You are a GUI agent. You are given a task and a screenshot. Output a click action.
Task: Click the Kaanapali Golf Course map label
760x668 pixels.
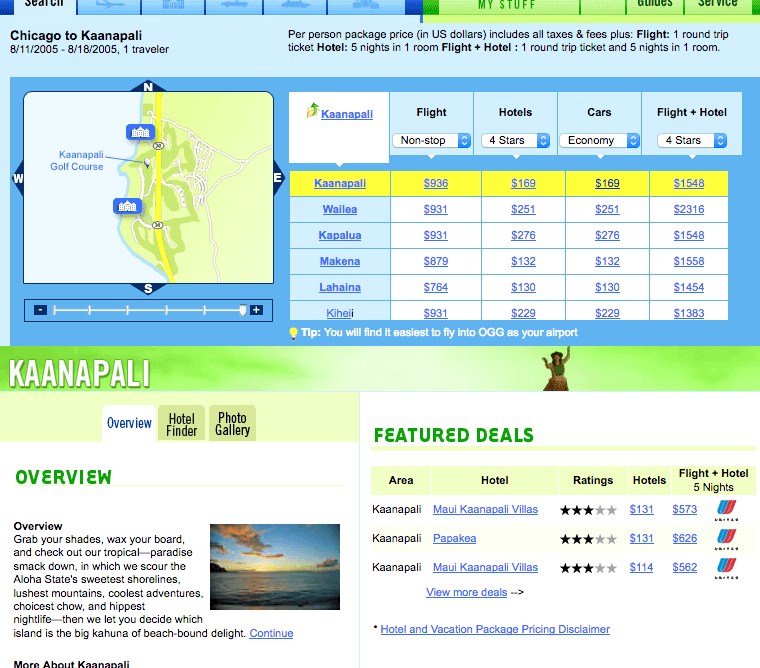[77, 160]
